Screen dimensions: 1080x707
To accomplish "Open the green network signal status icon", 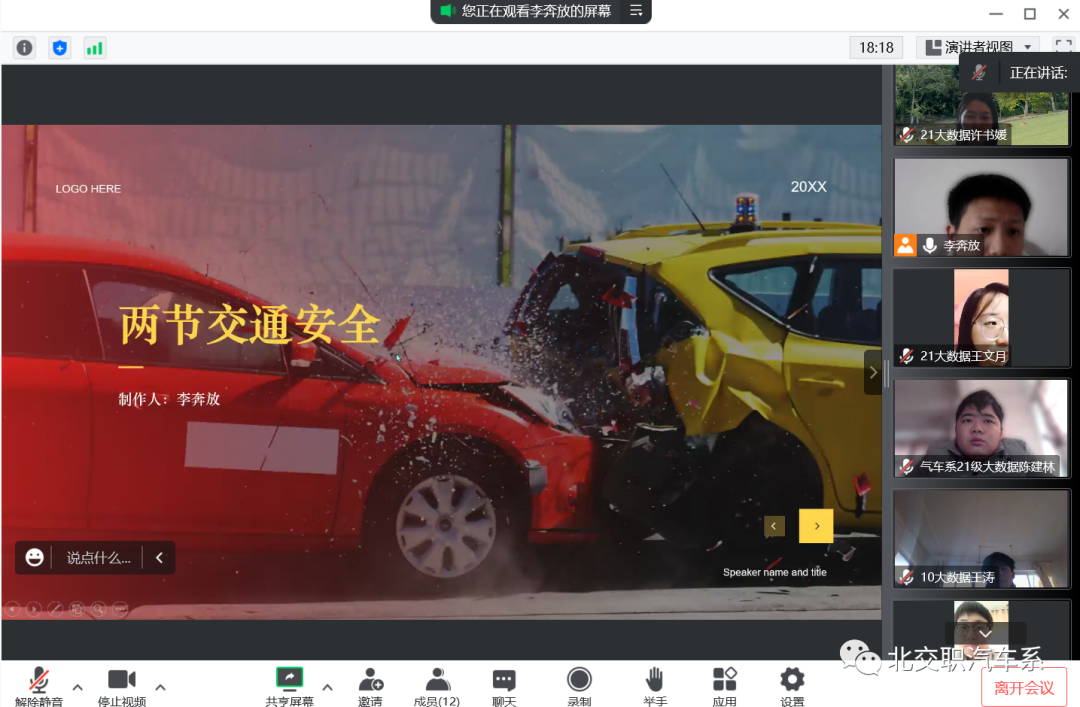I will click(x=95, y=47).
